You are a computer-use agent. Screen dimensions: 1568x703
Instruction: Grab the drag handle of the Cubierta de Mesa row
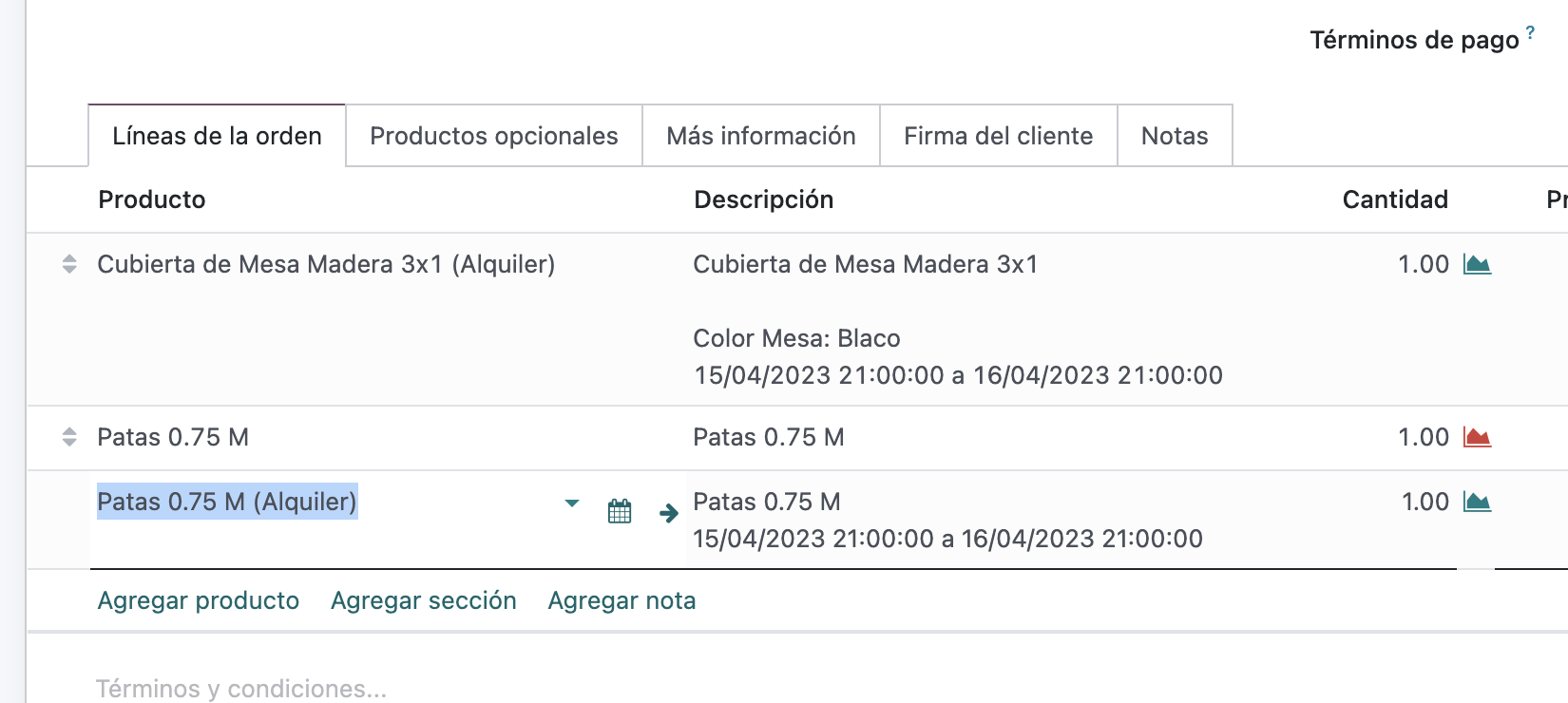[x=69, y=264]
